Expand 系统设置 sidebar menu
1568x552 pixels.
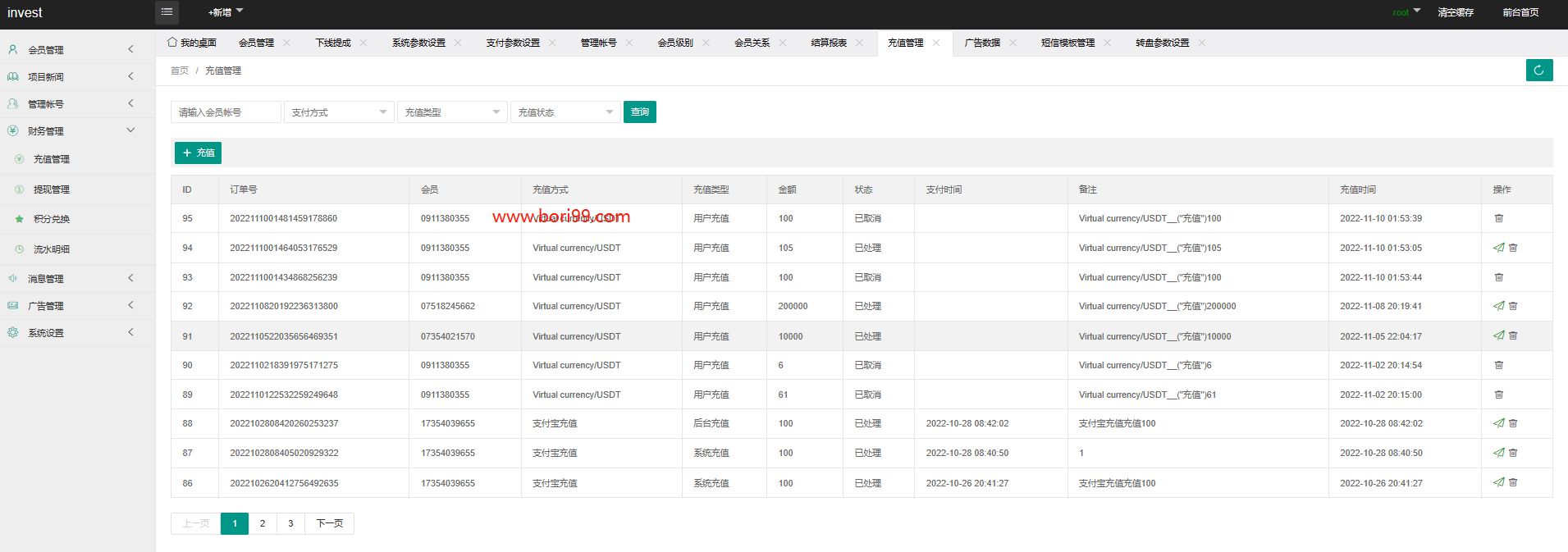point(77,333)
